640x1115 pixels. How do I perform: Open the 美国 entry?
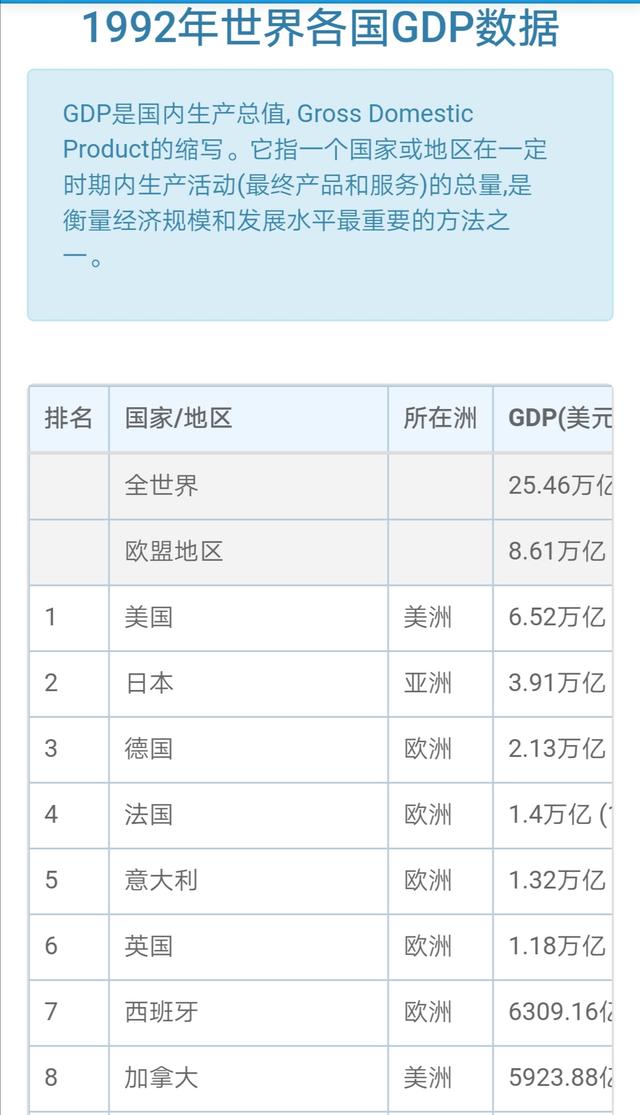tap(149, 617)
